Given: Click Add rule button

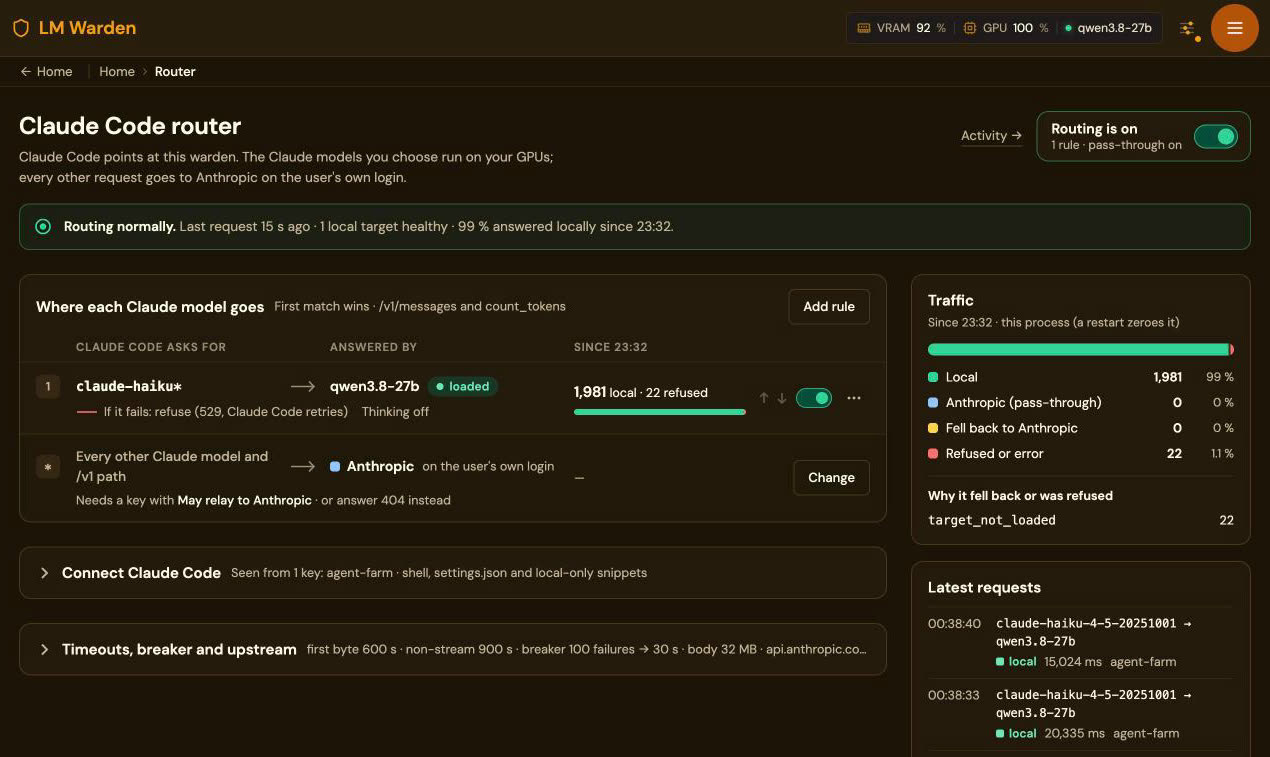Looking at the screenshot, I should pos(829,307).
